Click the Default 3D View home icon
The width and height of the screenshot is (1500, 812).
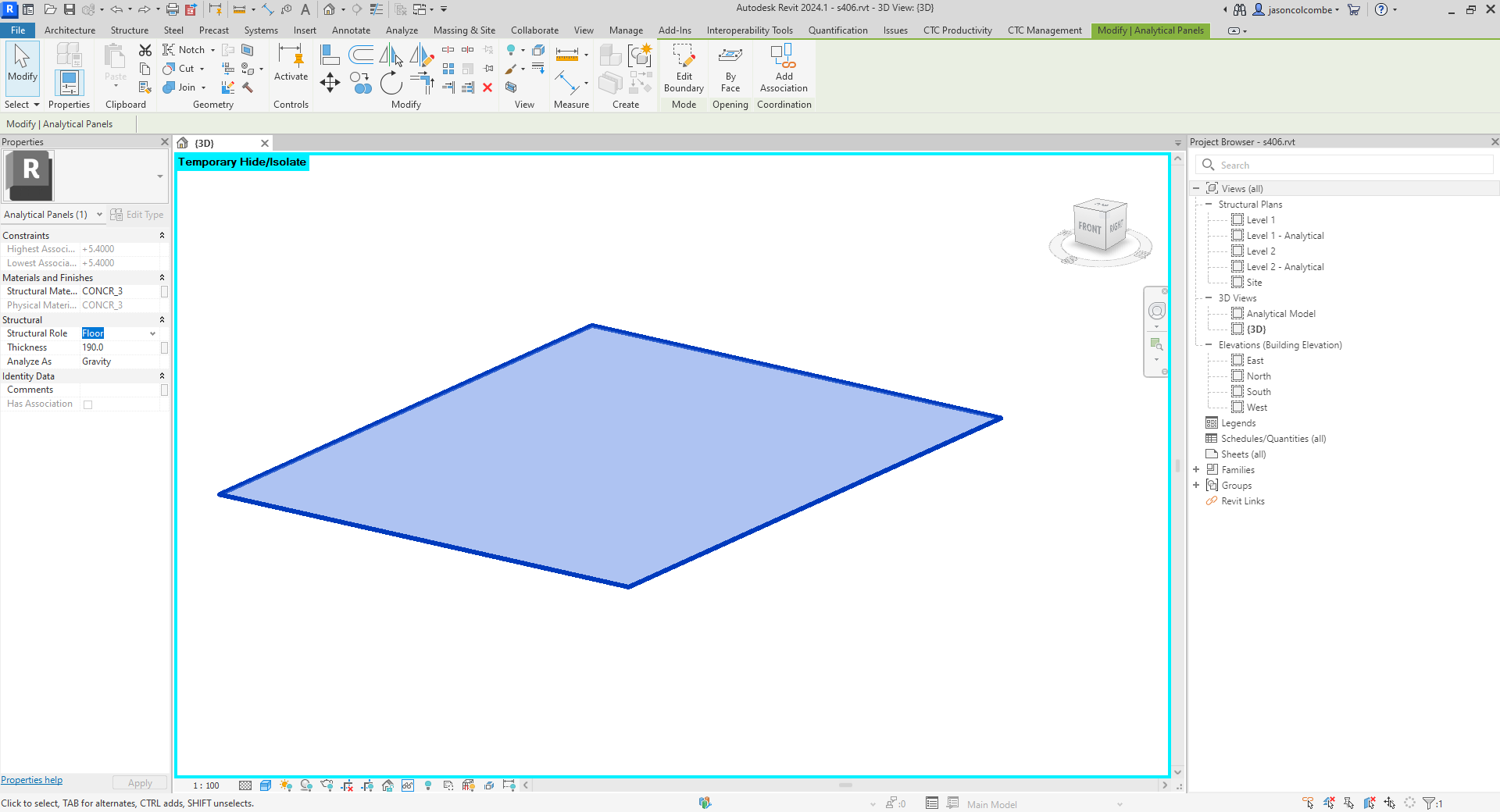[330, 9]
